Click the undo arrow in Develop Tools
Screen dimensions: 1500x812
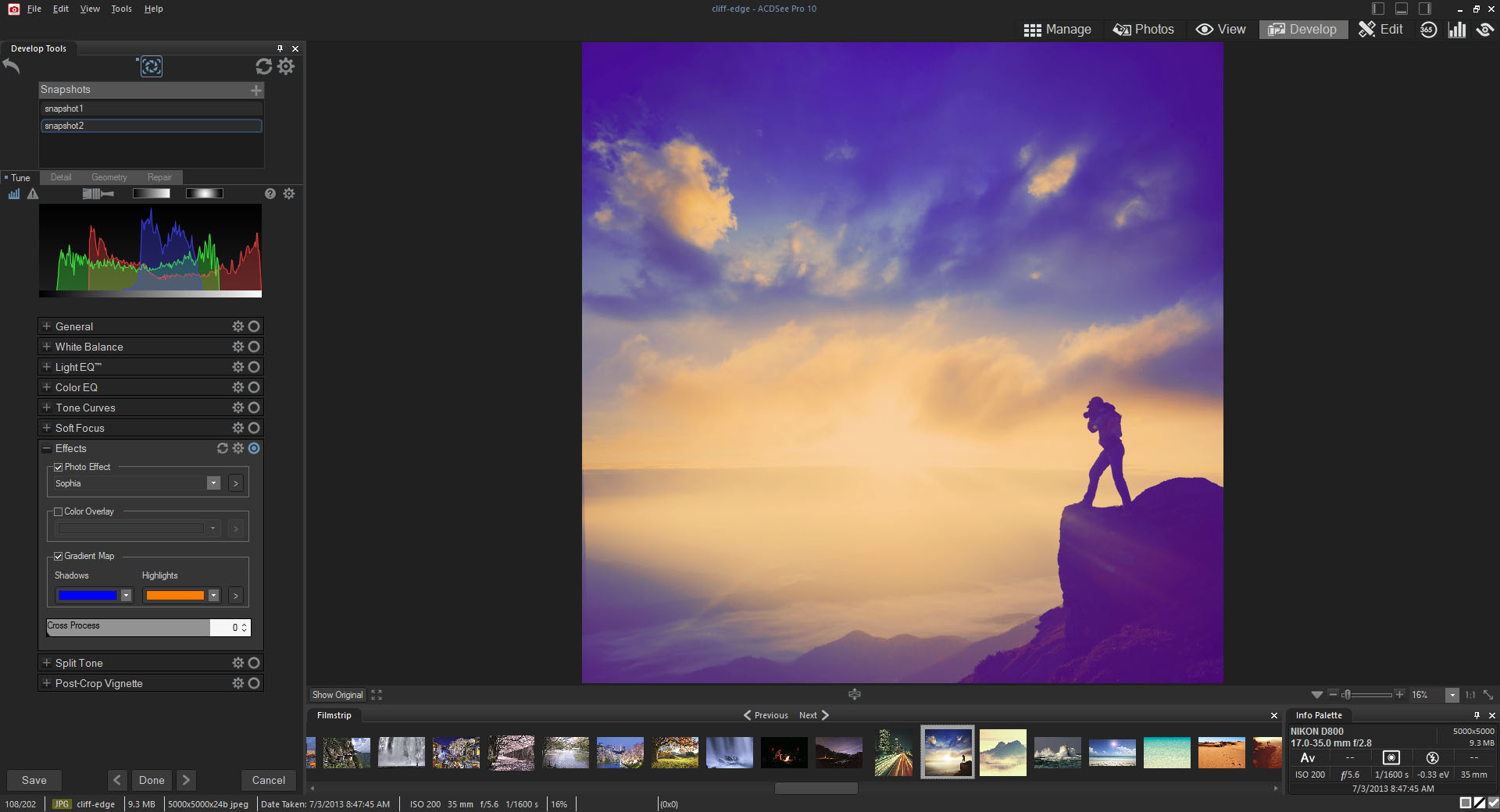[x=12, y=67]
